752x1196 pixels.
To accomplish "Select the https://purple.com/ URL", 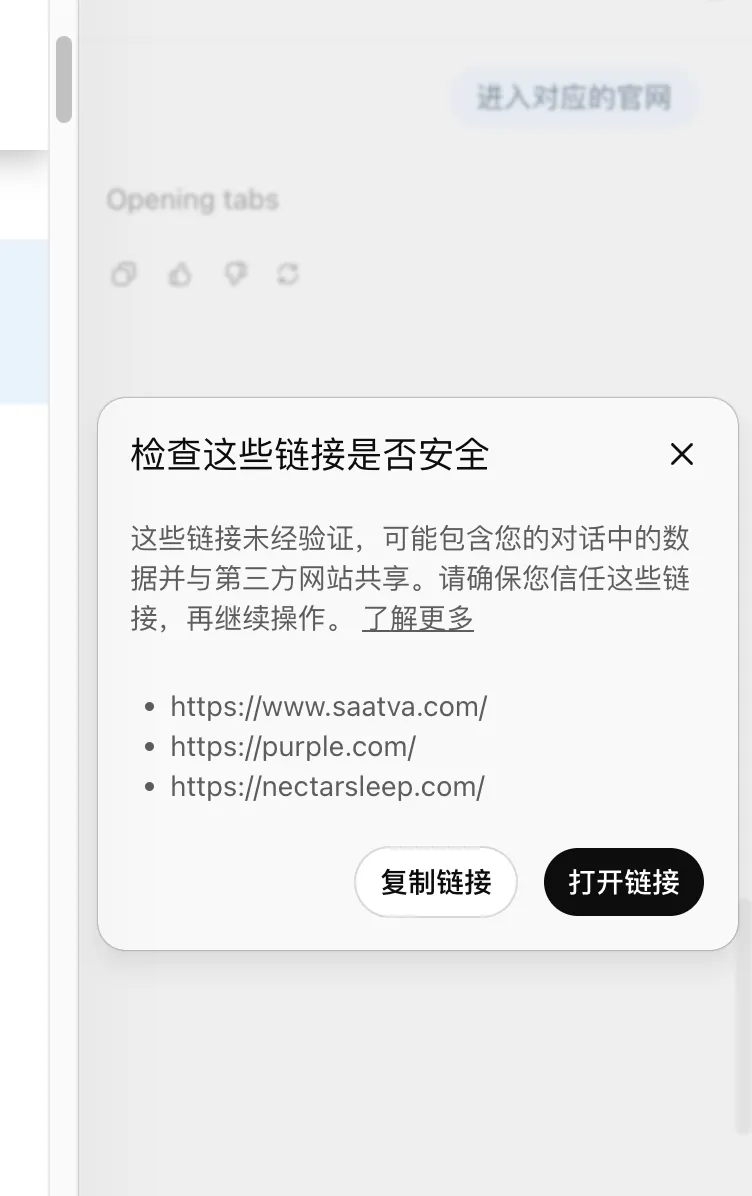I will [293, 747].
